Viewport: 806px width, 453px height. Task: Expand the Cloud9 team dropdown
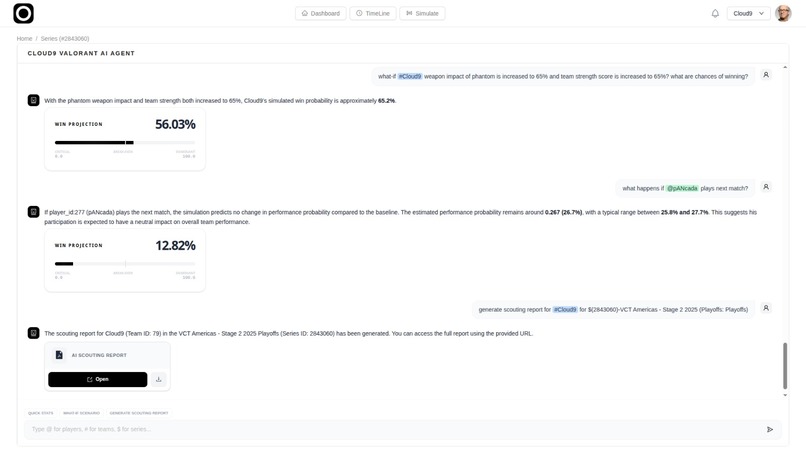point(748,13)
